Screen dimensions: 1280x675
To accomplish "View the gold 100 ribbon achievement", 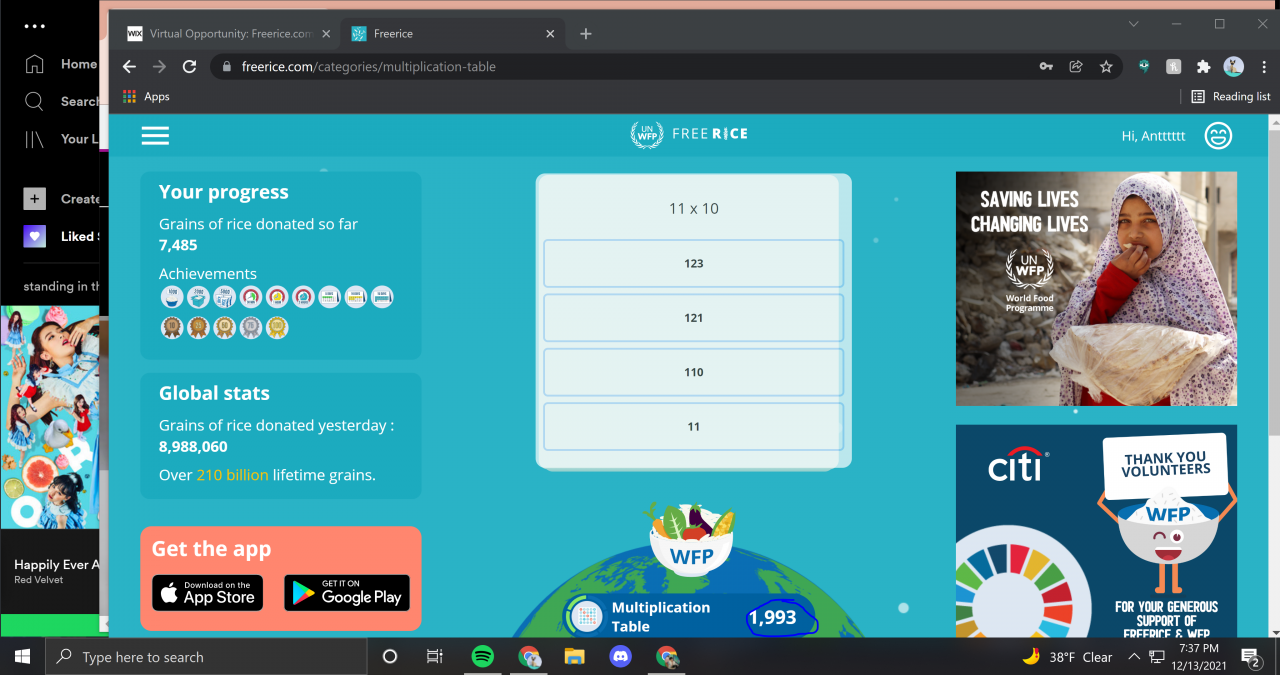I will pyautogui.click(x=277, y=327).
